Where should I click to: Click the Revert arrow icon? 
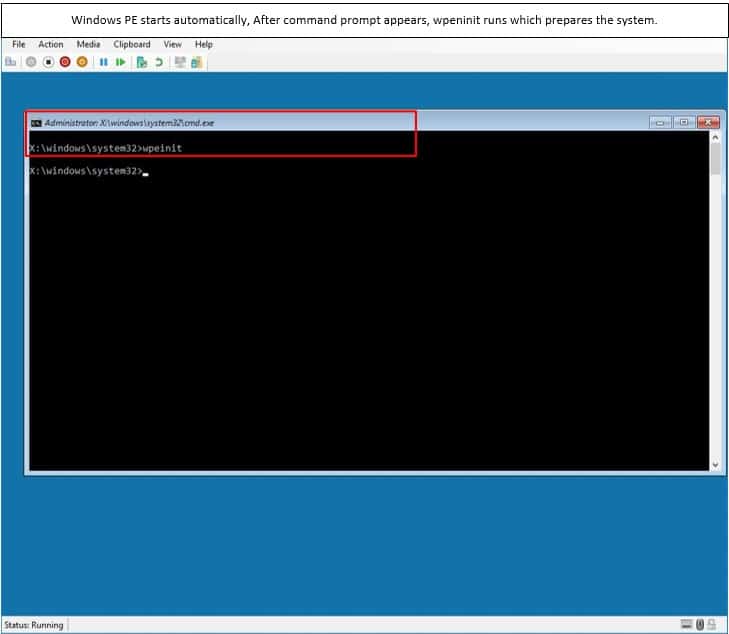coord(159,62)
